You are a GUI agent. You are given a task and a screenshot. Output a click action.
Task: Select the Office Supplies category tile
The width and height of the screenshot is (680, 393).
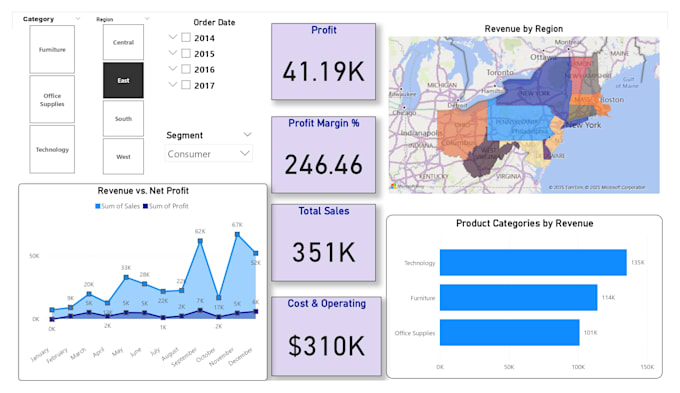click(x=52, y=99)
